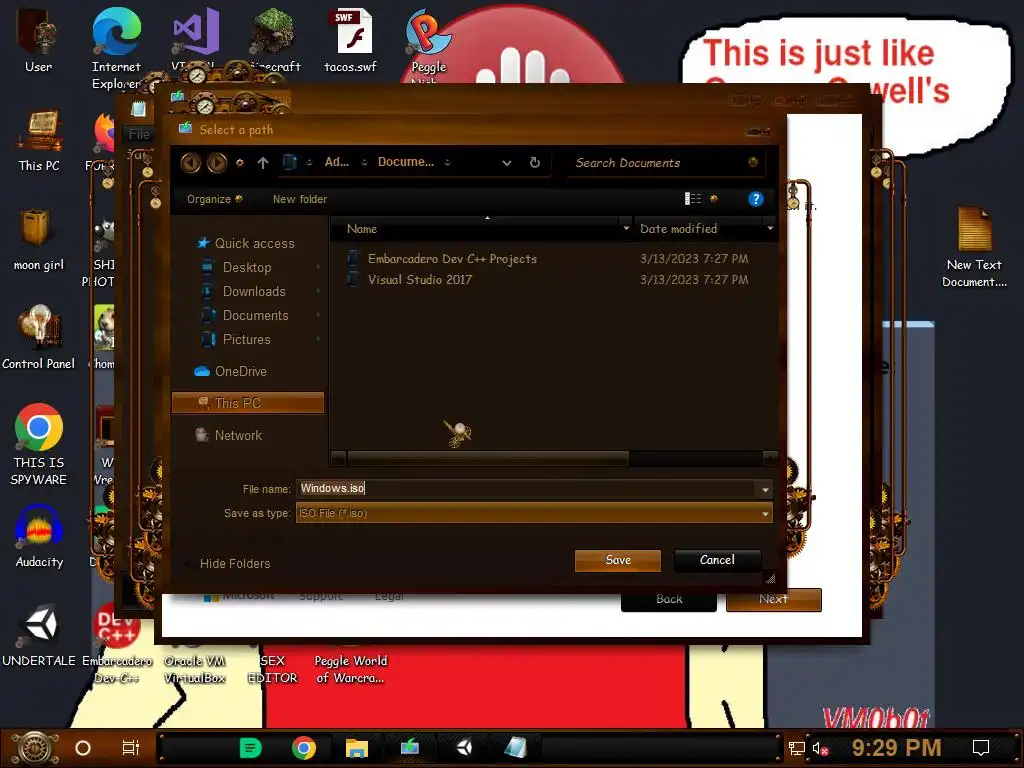Open the Audacity desktop icon
The height and width of the screenshot is (768, 1024).
pos(39,537)
